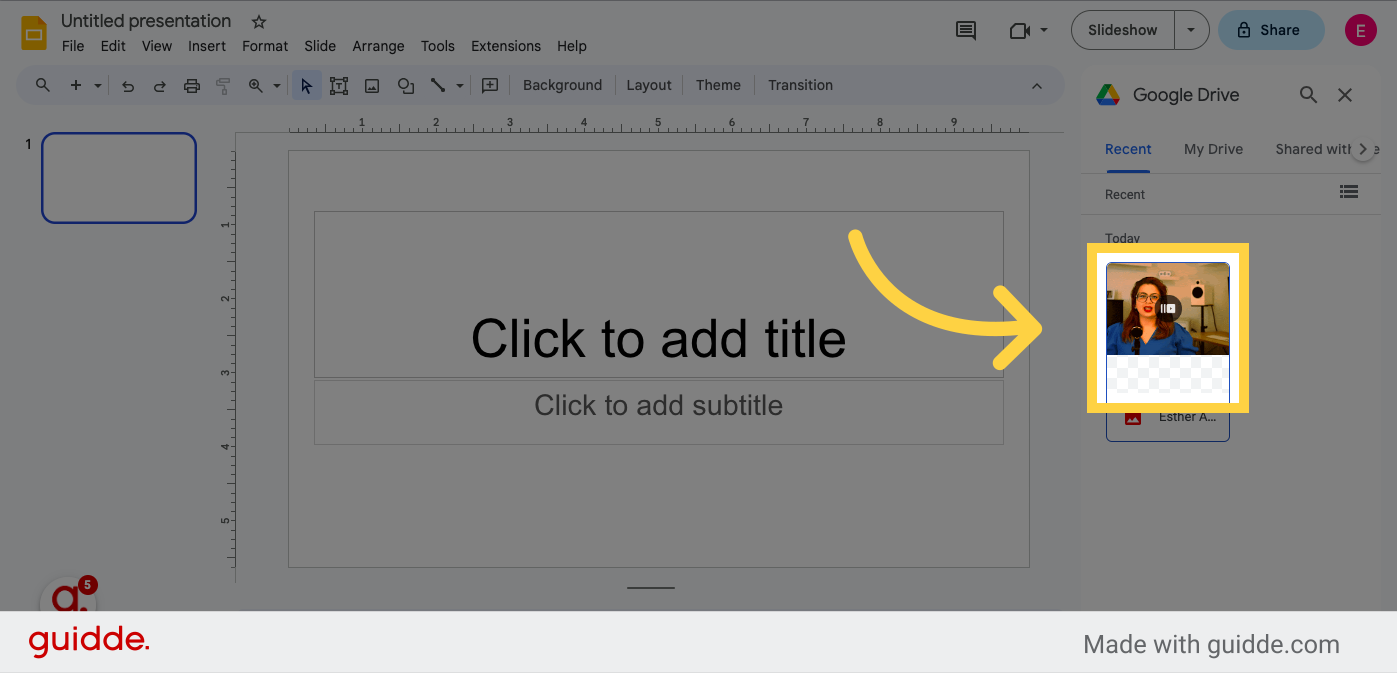Click the Redo icon

[x=159, y=85]
